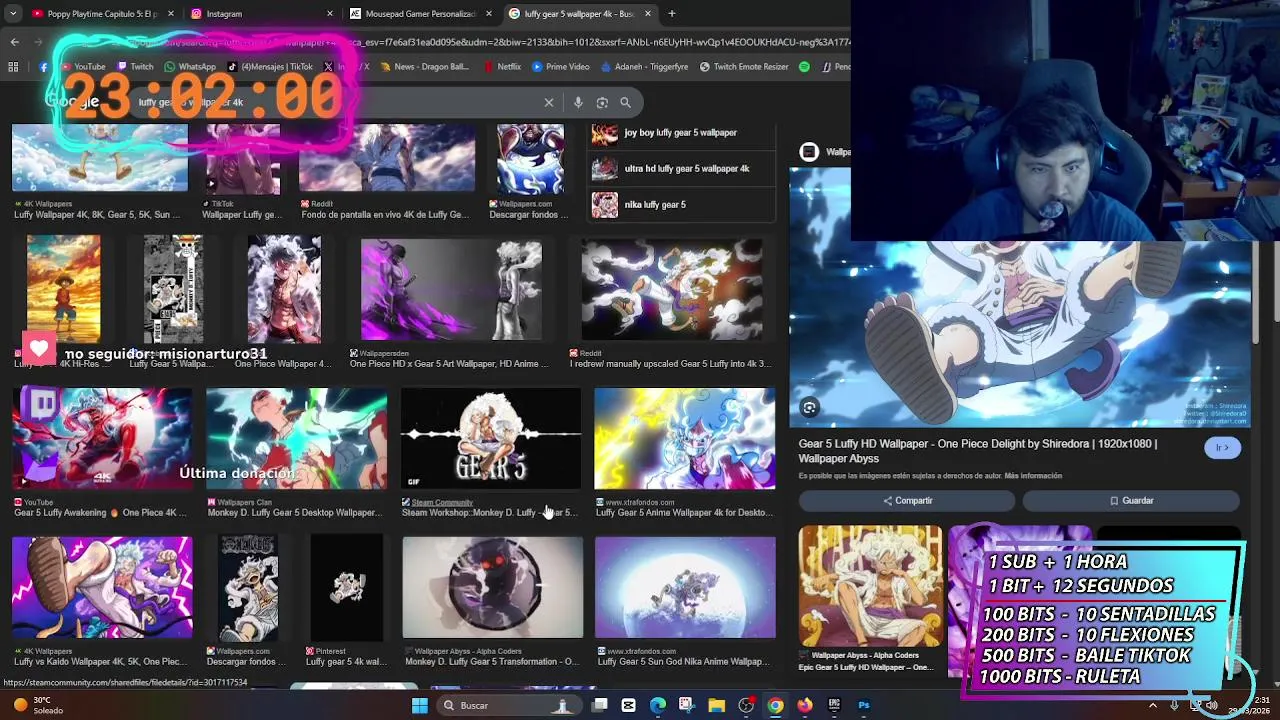This screenshot has width=1280, height=720.
Task: Start Google voice search with microphone
Action: [578, 102]
